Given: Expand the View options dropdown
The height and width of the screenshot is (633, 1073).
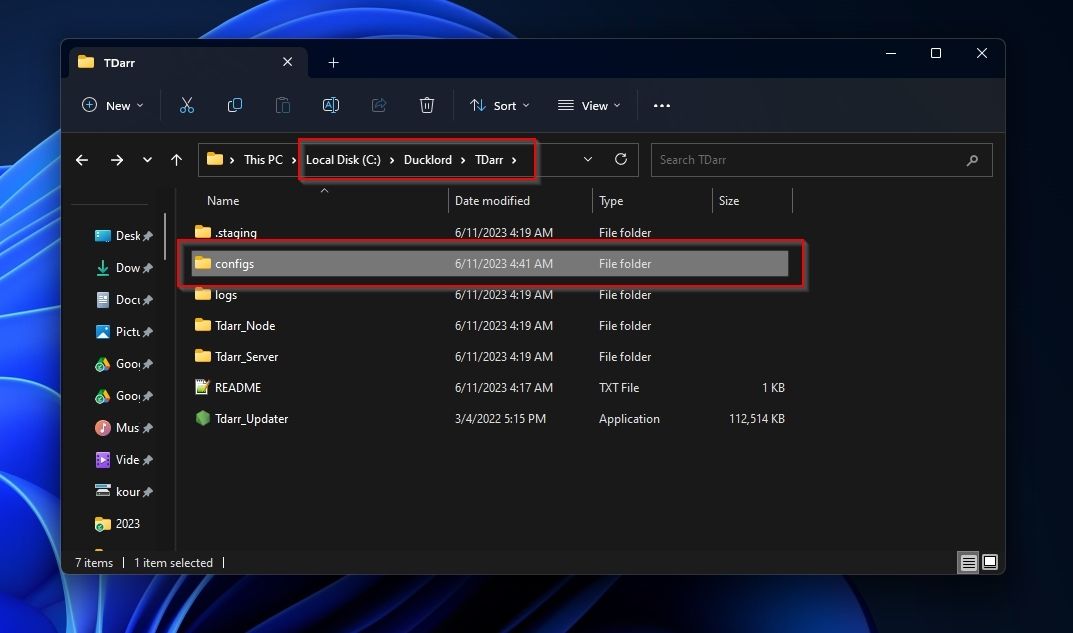Looking at the screenshot, I should (x=589, y=105).
